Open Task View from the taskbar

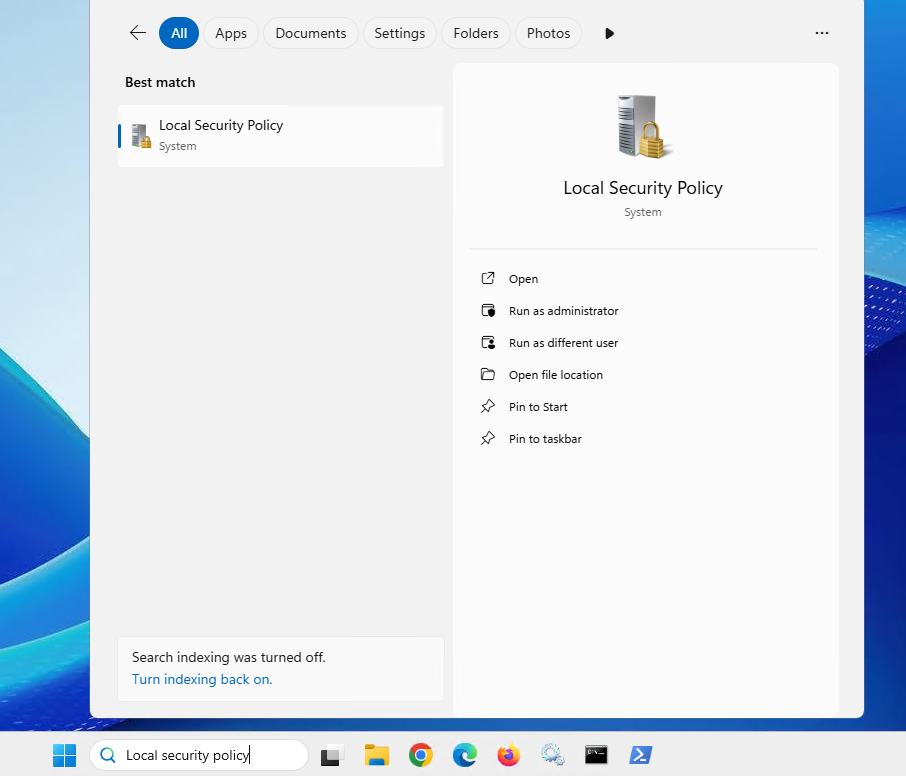[332, 756]
